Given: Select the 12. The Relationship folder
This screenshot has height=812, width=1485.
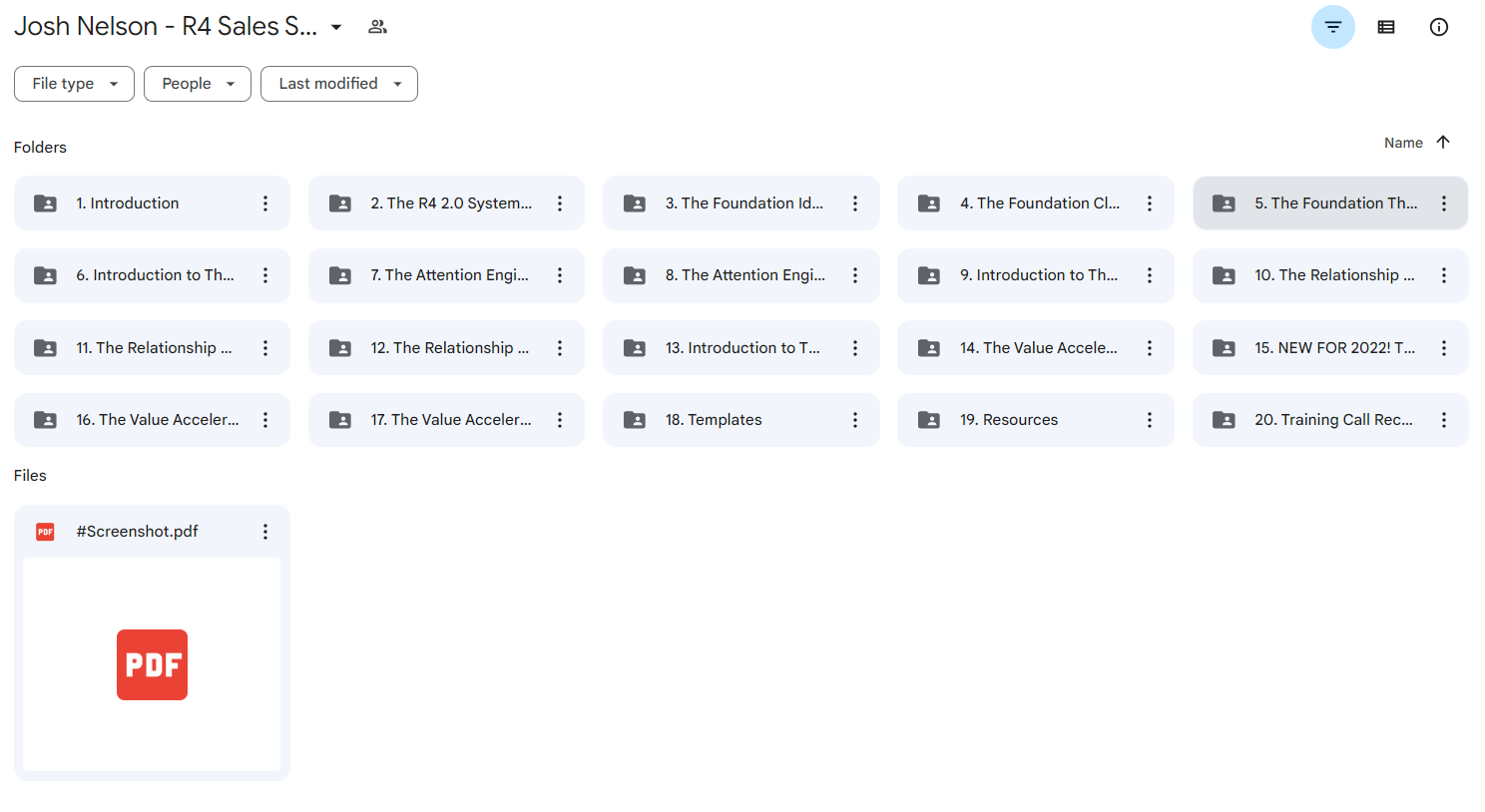Looking at the screenshot, I should click(x=446, y=348).
